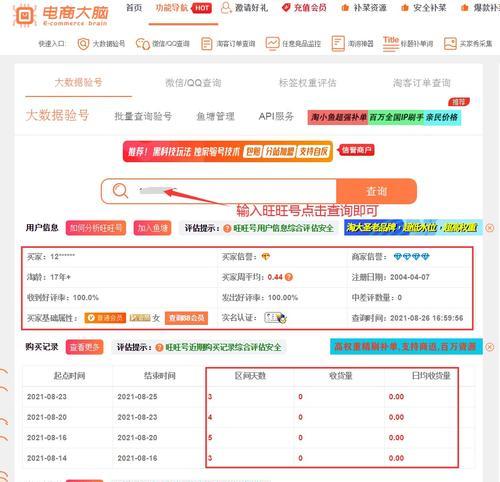Screen dimensions: 500x482
Task: Click the help icon next to 0.44
Action: (289, 277)
